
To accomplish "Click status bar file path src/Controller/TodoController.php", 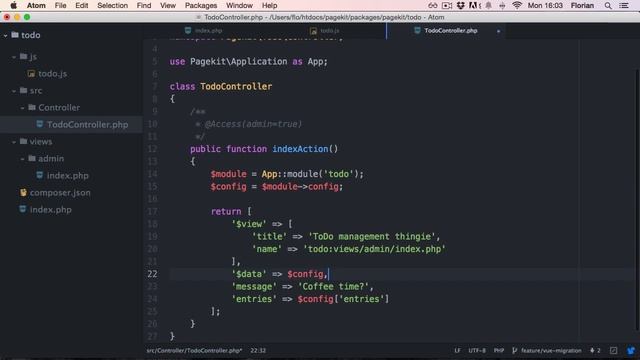I will 194,351.
